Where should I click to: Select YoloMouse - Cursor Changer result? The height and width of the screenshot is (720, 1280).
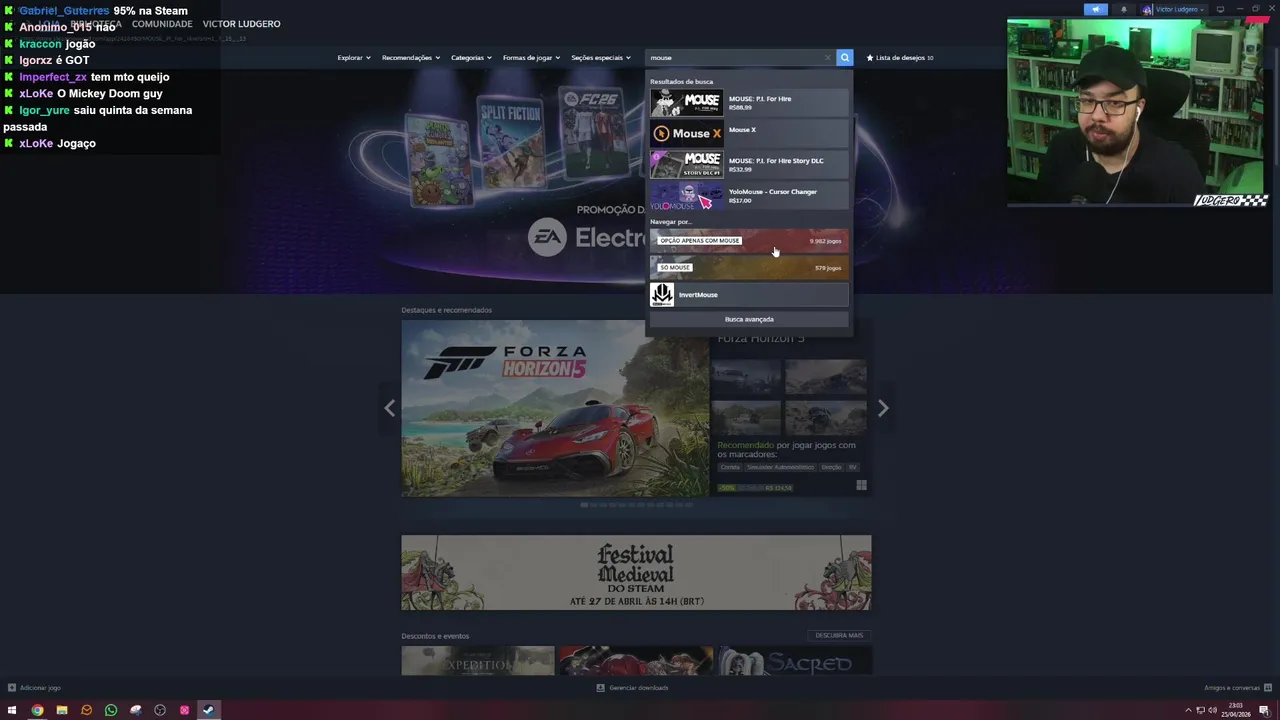pyautogui.click(x=749, y=196)
